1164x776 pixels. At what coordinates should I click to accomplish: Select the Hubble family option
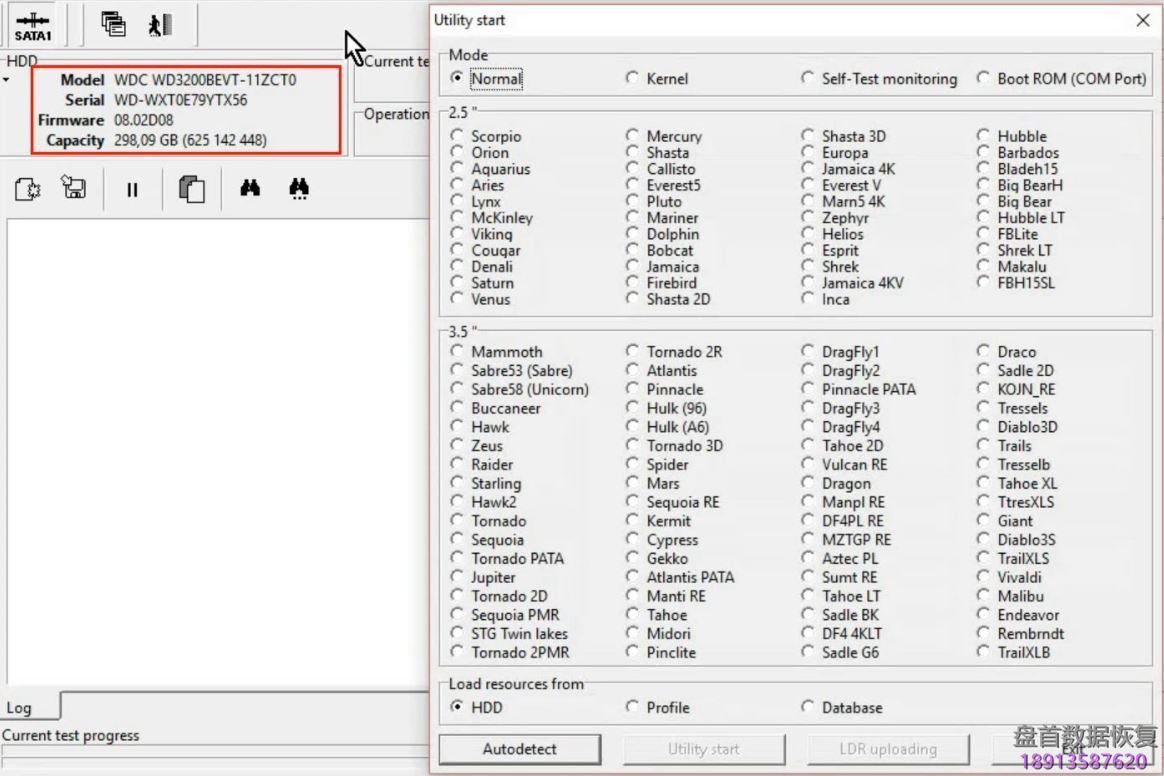coord(983,136)
